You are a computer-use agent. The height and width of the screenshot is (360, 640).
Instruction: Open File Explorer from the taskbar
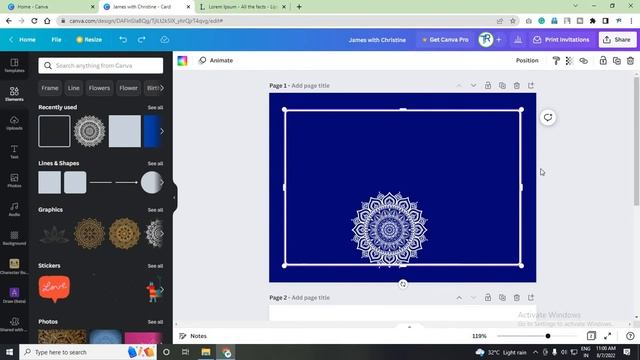coord(206,352)
